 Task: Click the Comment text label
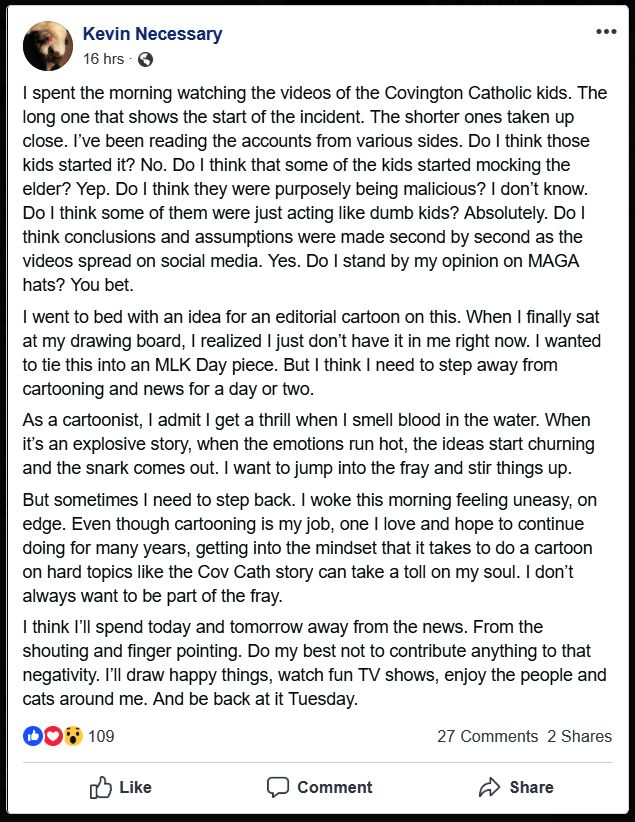(x=334, y=787)
